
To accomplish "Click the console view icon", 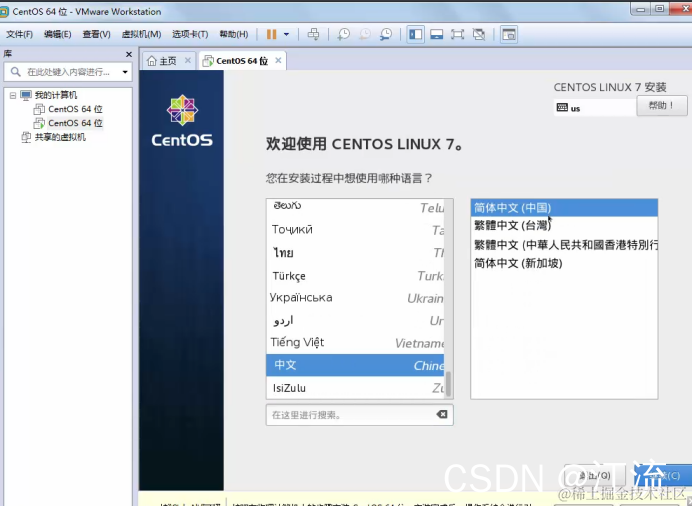I will point(508,34).
